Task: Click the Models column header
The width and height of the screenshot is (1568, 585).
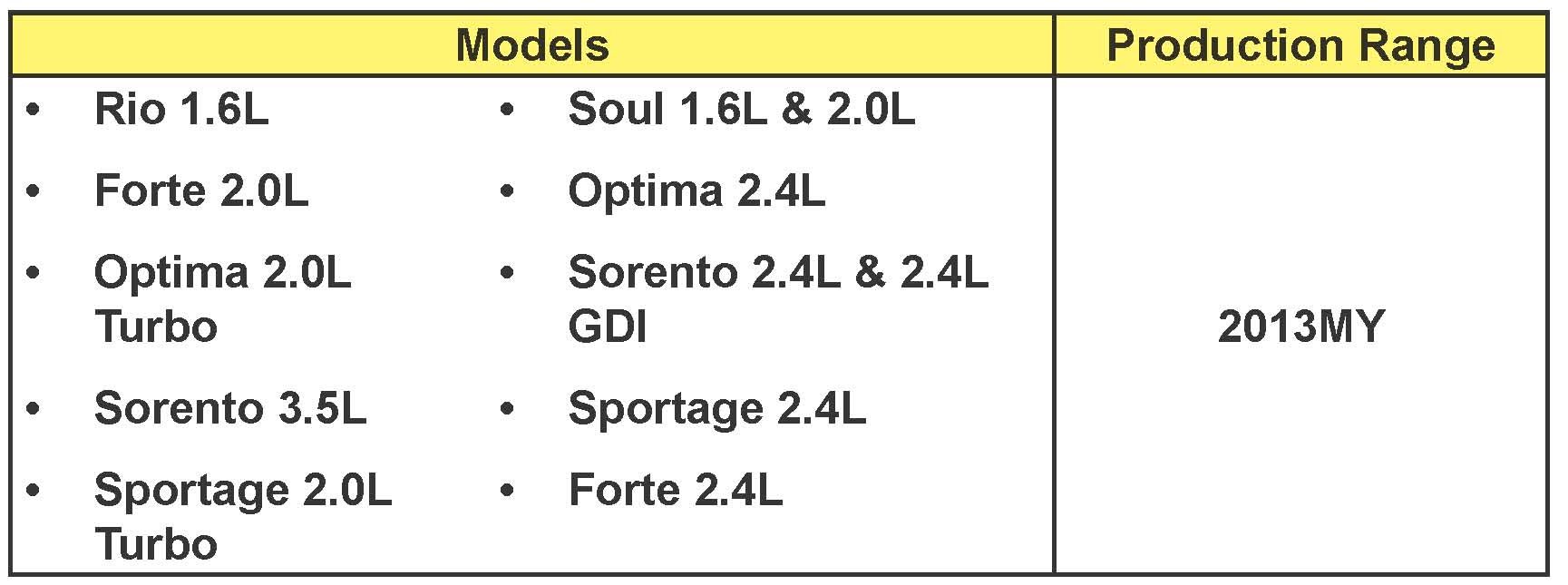Action: 532,44
